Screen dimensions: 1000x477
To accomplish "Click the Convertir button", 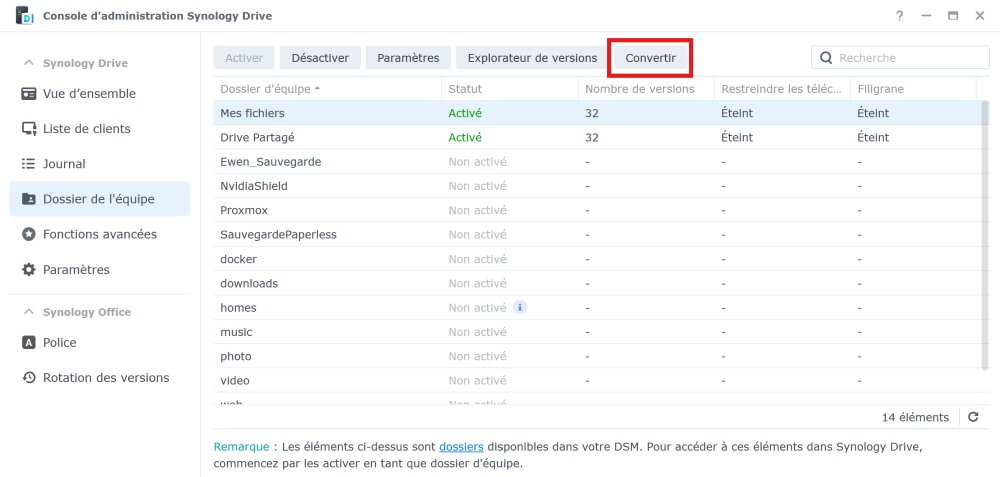I will (x=651, y=57).
